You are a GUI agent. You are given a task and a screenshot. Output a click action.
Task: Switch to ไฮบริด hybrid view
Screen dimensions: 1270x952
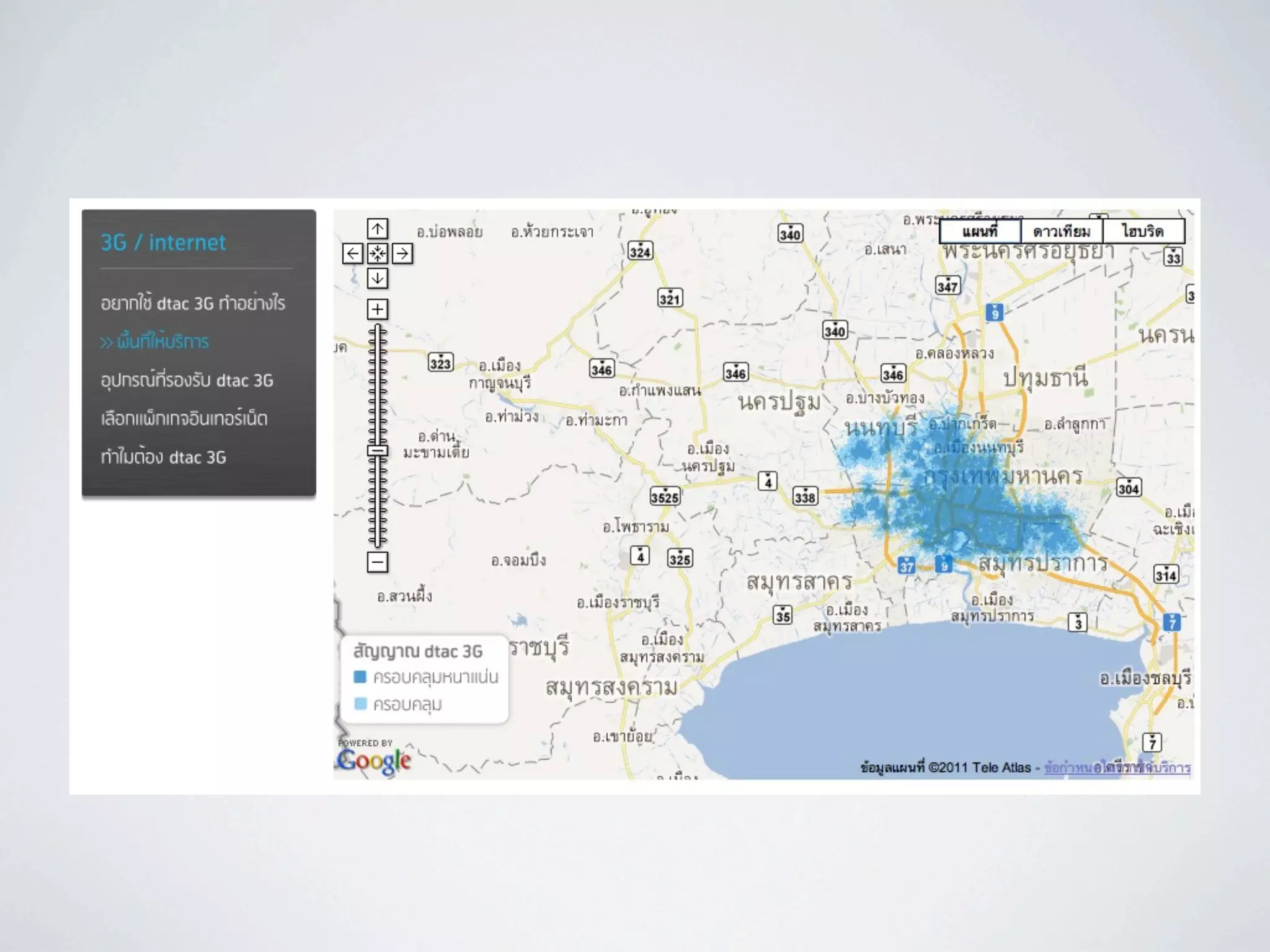pyautogui.click(x=1143, y=231)
